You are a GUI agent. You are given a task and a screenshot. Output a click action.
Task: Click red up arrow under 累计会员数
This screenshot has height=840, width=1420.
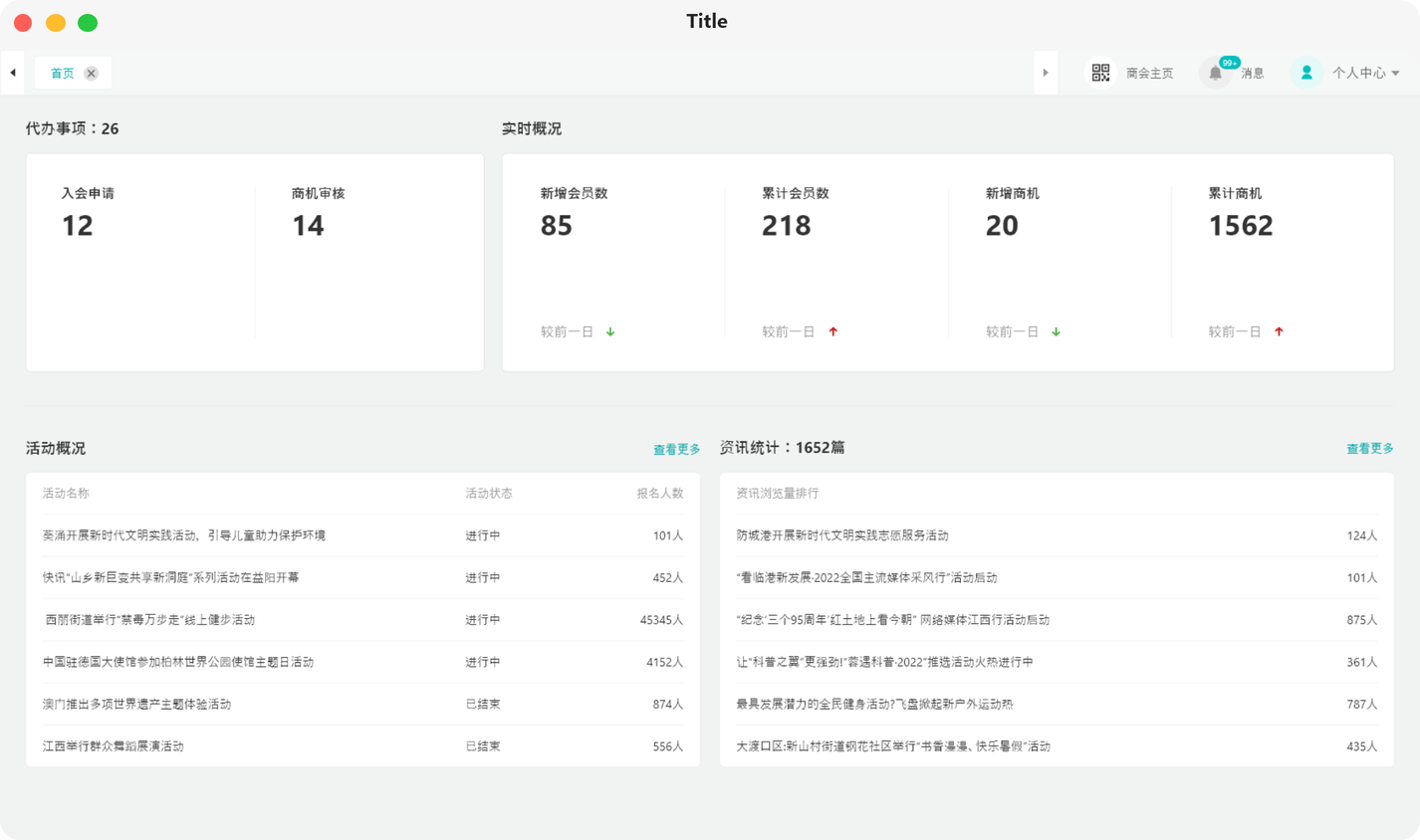click(833, 331)
